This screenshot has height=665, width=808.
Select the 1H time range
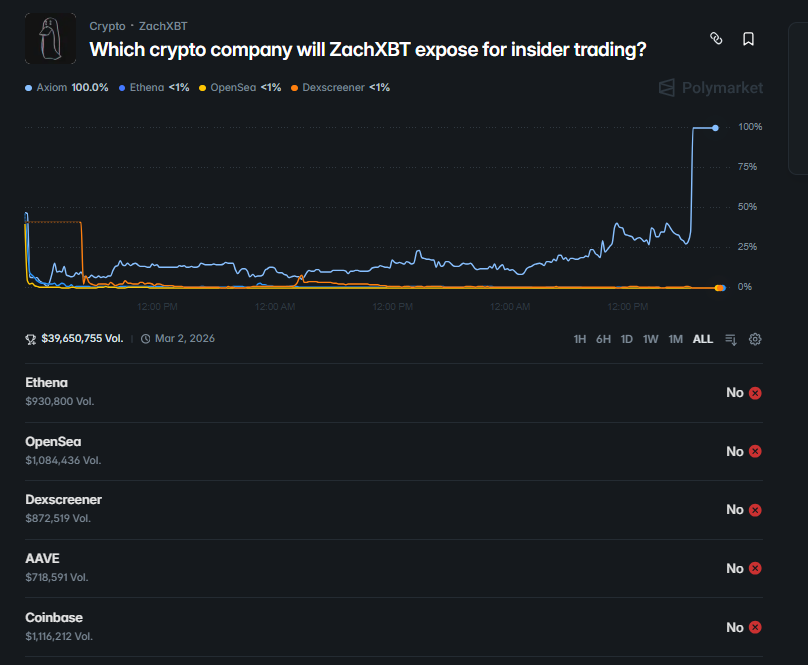pyautogui.click(x=580, y=339)
